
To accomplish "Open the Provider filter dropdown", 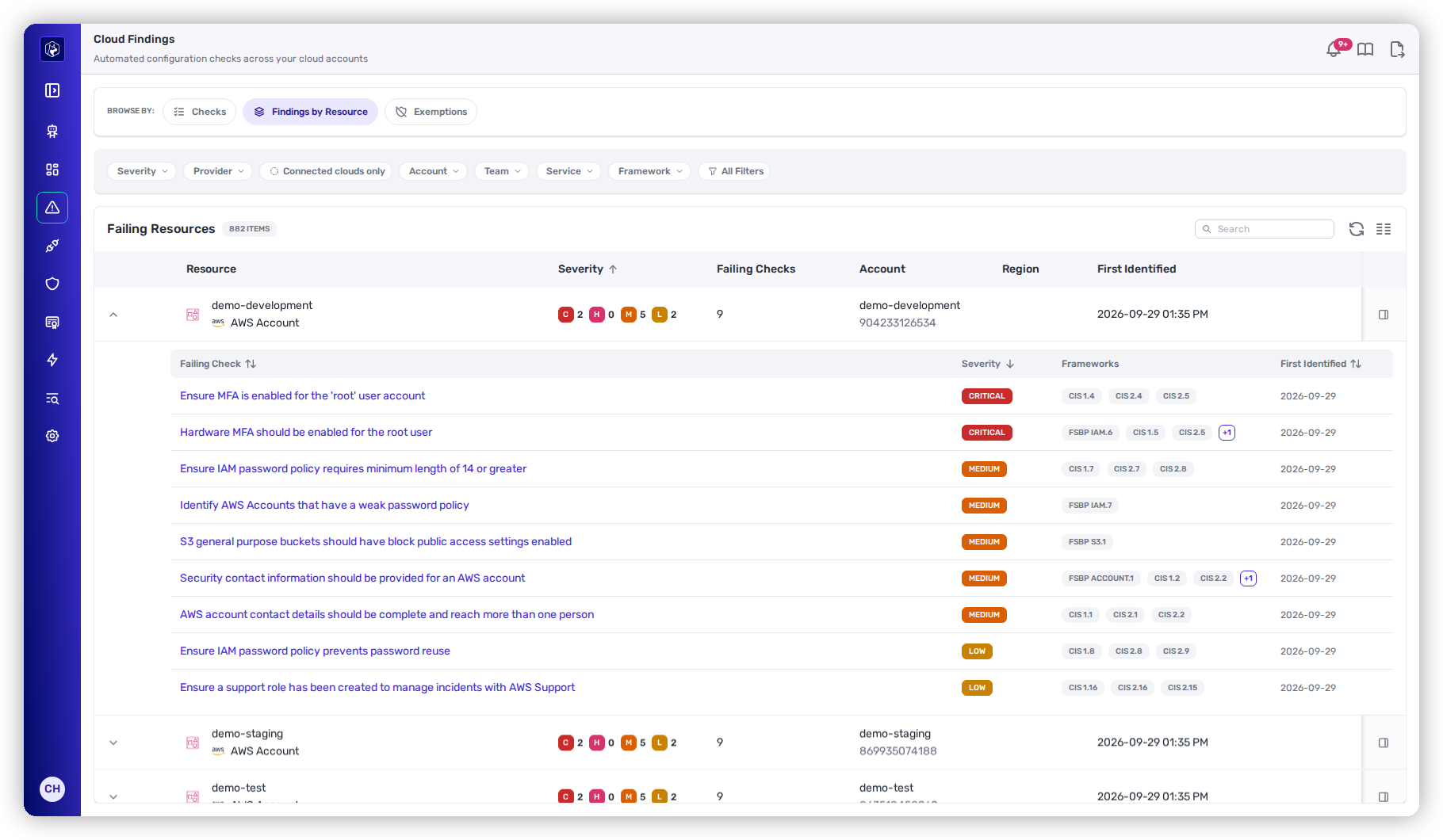I will tap(218, 171).
